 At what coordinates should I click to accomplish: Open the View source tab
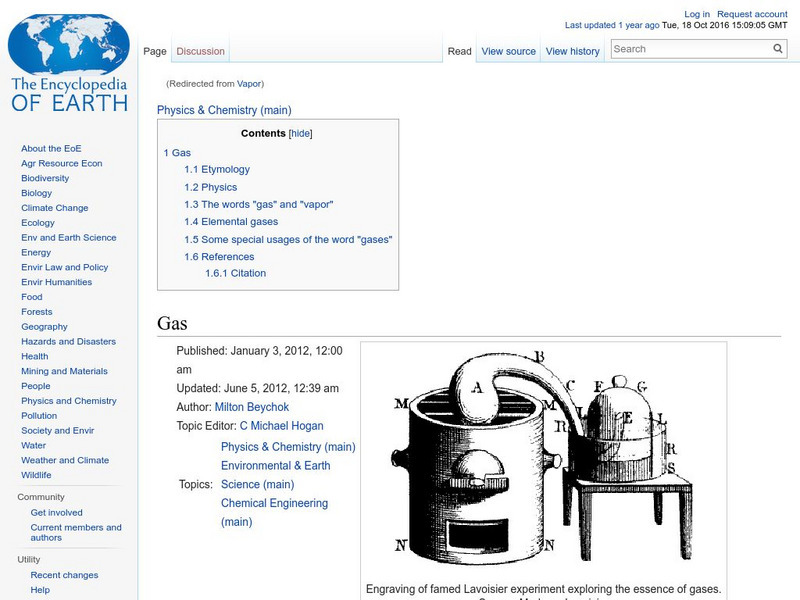tap(508, 51)
